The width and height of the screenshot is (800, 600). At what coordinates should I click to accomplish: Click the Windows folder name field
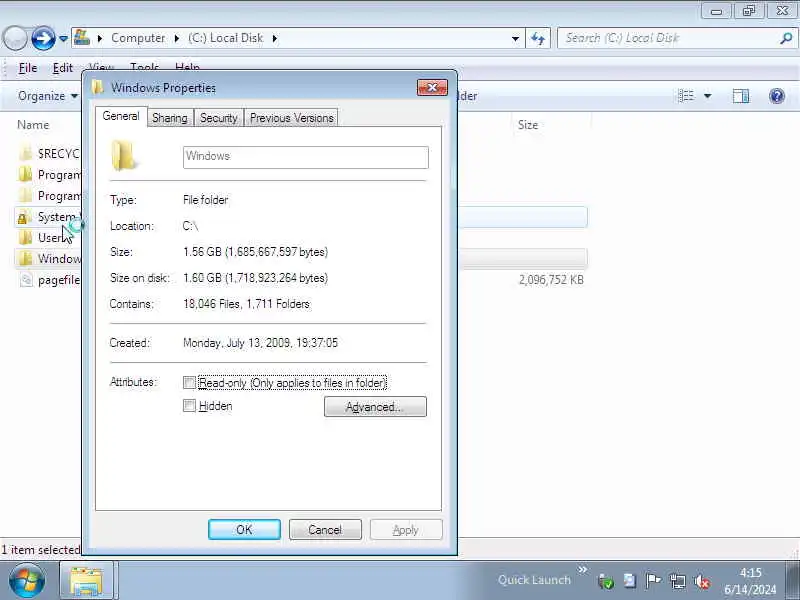[x=306, y=157]
